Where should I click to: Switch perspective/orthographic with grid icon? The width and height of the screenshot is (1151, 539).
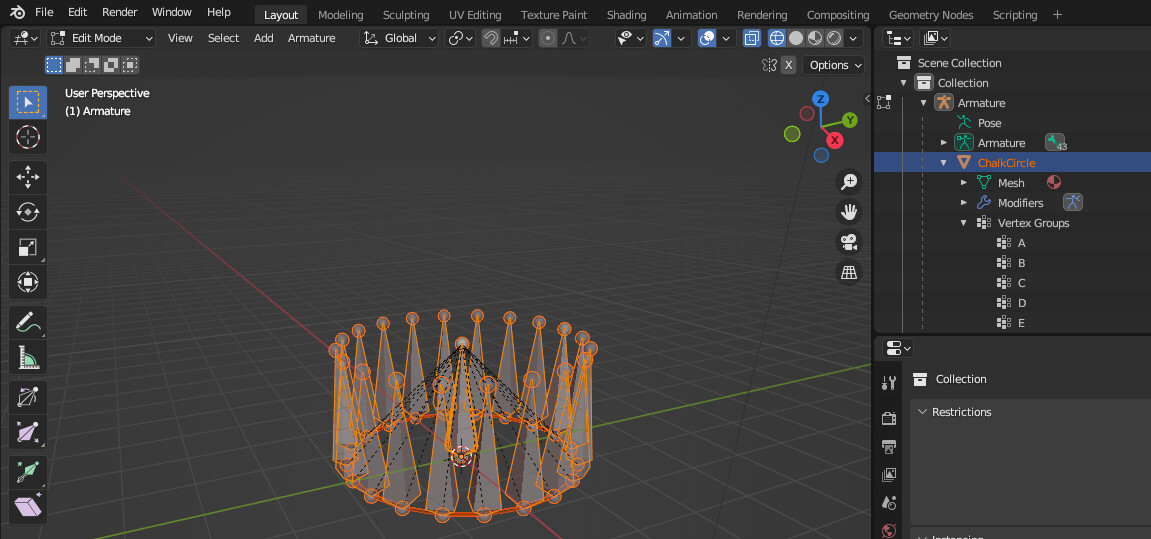(x=849, y=272)
